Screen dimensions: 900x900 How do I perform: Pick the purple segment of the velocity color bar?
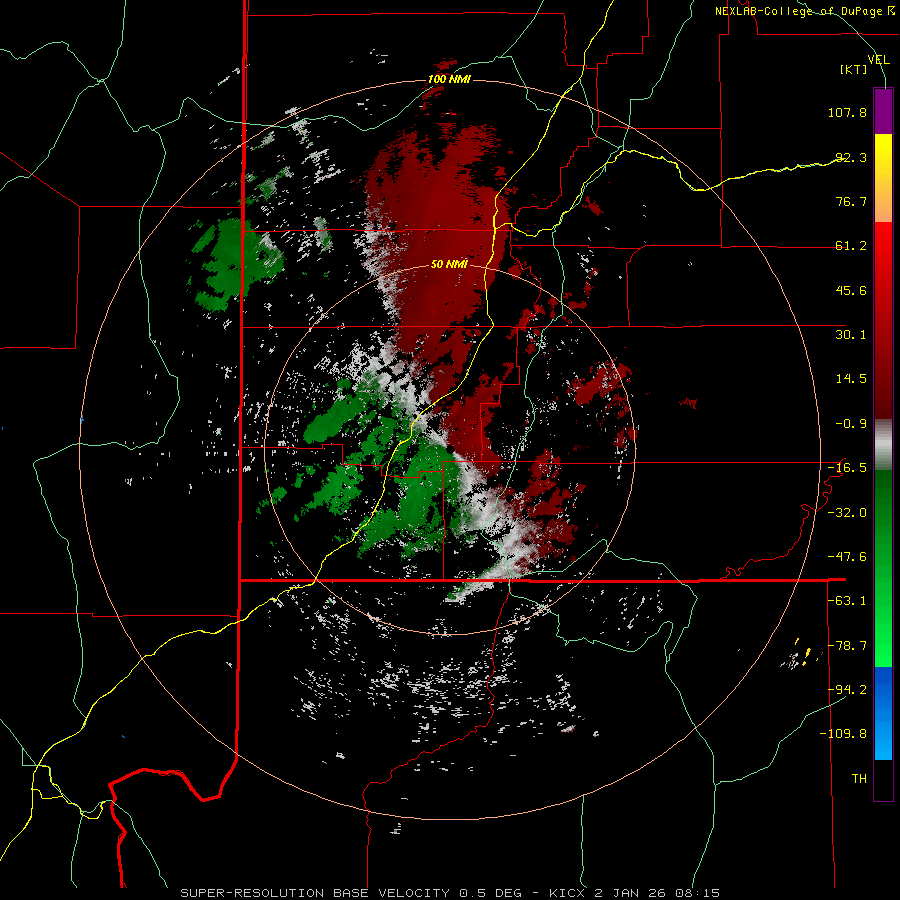tap(883, 111)
